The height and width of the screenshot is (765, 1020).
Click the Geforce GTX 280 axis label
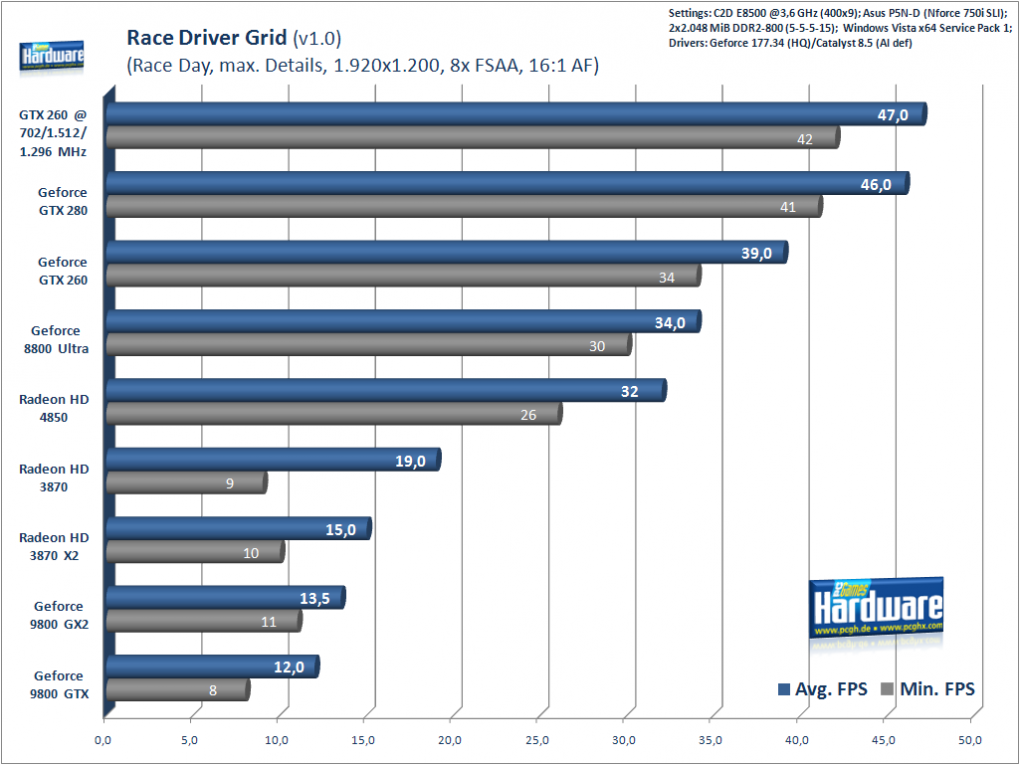point(62,202)
